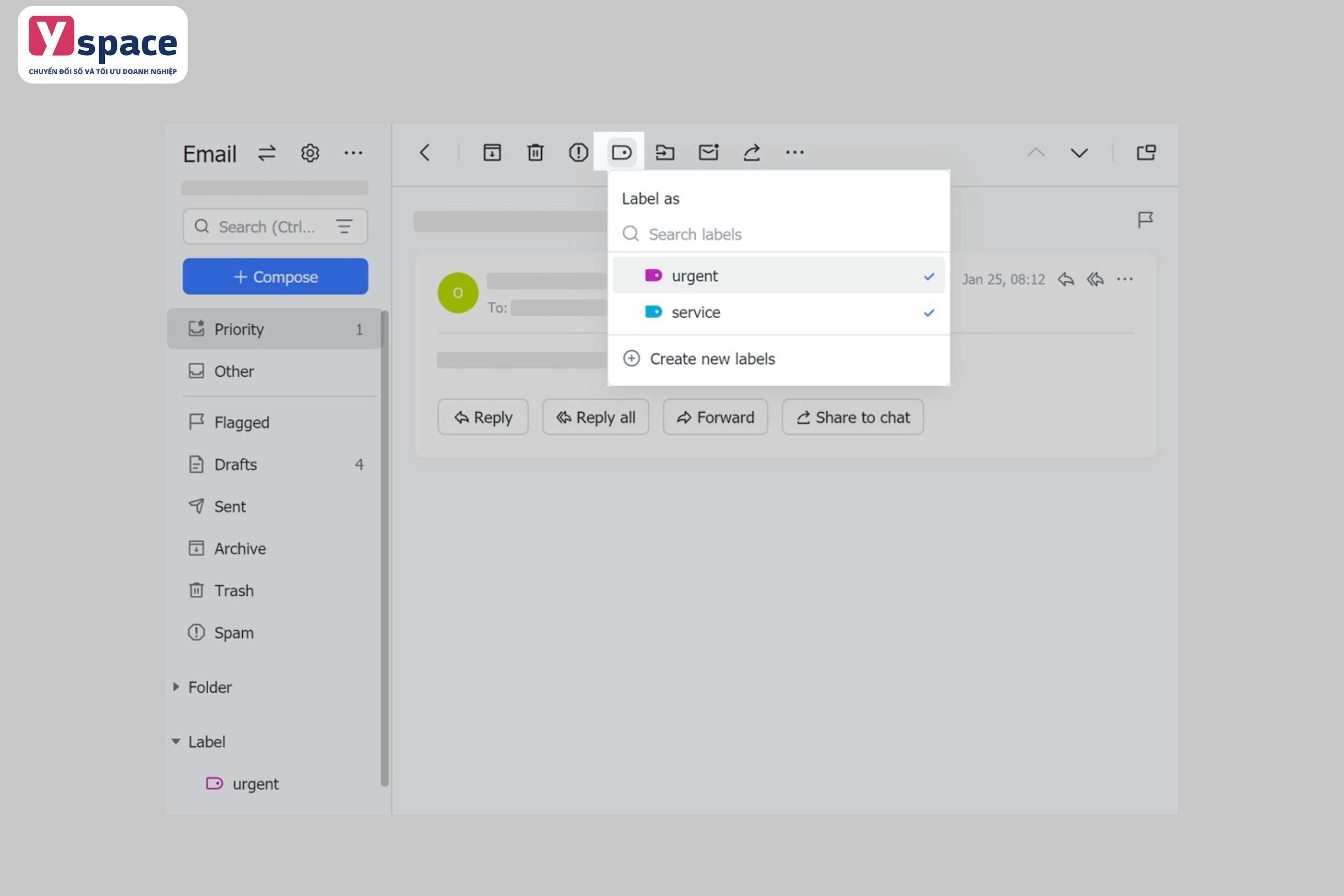Image resolution: width=1344 pixels, height=896 pixels.
Task: Collapse the Label section
Action: 176,742
